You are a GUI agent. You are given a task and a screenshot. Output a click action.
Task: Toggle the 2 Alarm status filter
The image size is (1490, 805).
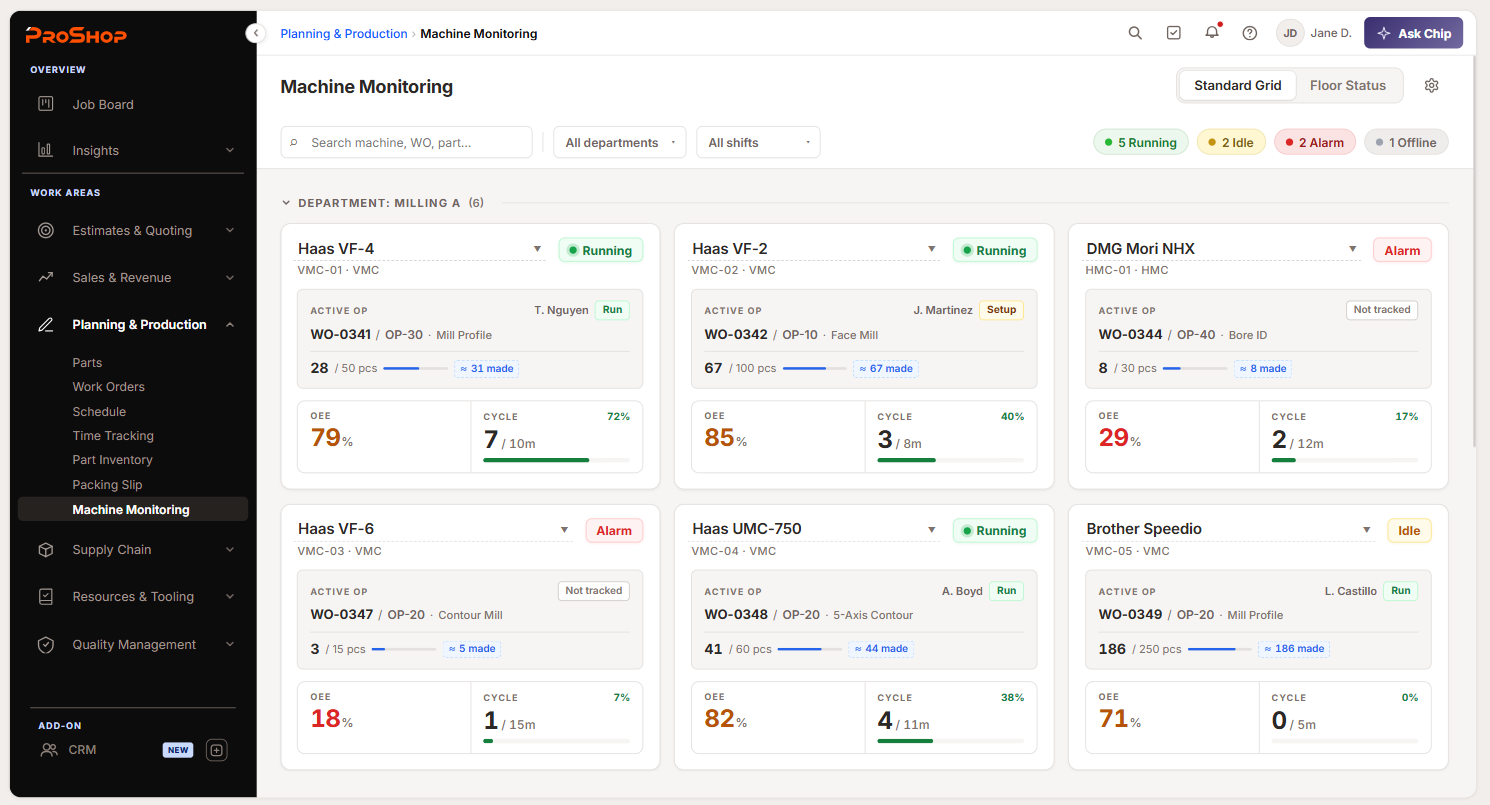[1315, 142]
